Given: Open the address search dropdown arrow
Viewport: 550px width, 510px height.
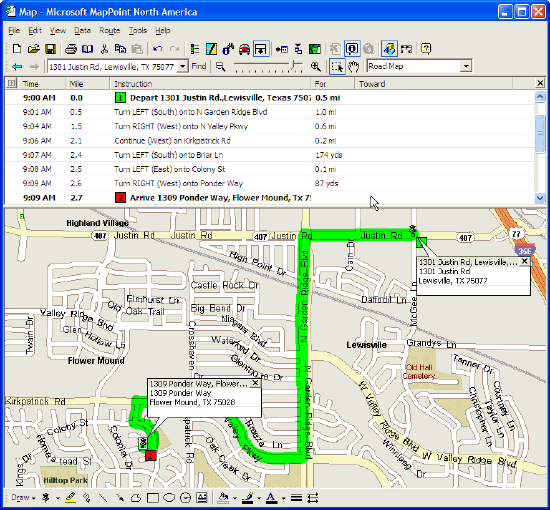Looking at the screenshot, I should [183, 66].
